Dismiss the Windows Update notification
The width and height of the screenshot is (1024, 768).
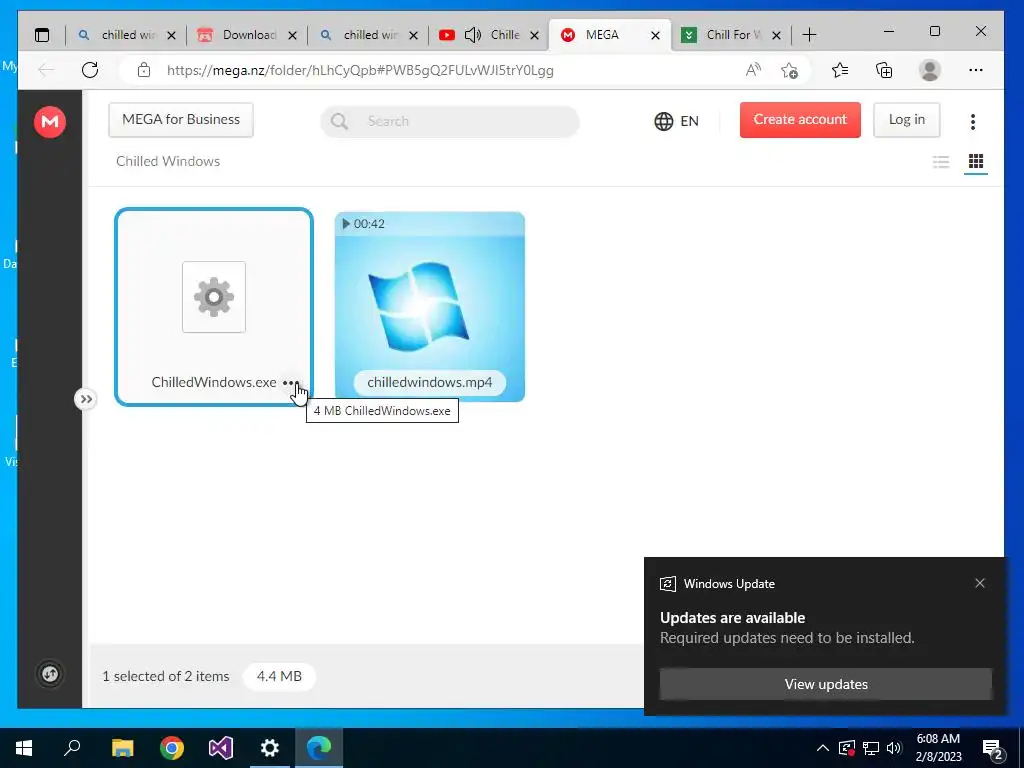[980, 583]
